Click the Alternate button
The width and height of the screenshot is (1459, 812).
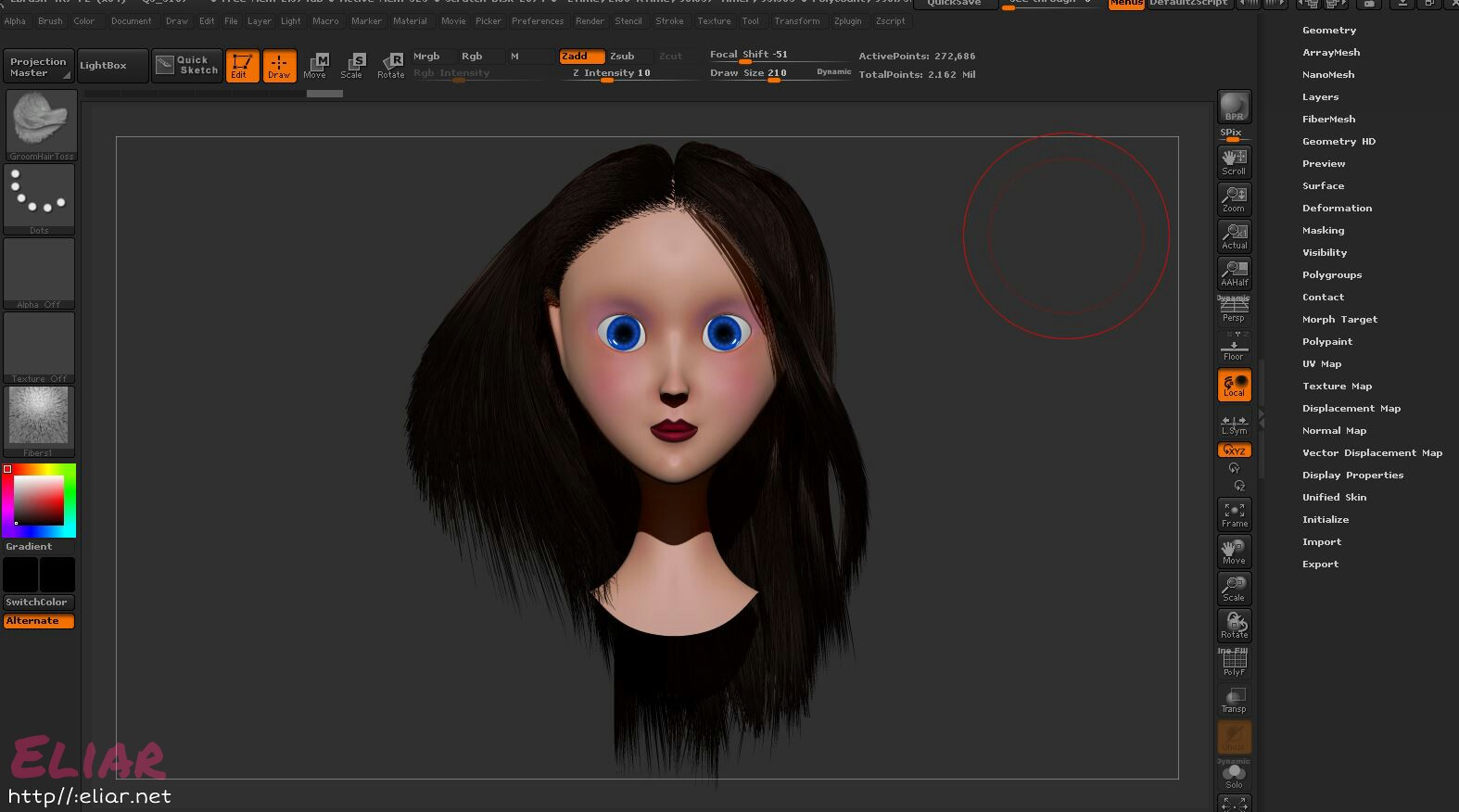(39, 621)
